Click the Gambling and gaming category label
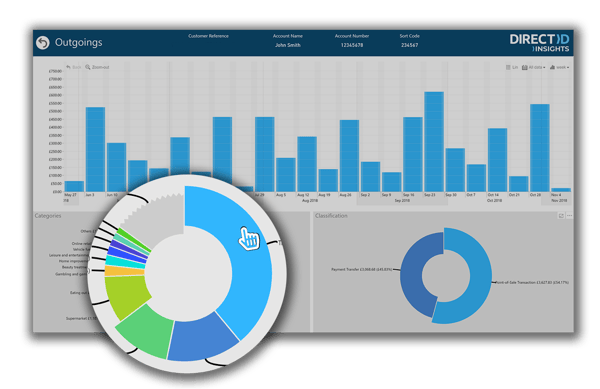The height and width of the screenshot is (389, 600). [x=72, y=274]
